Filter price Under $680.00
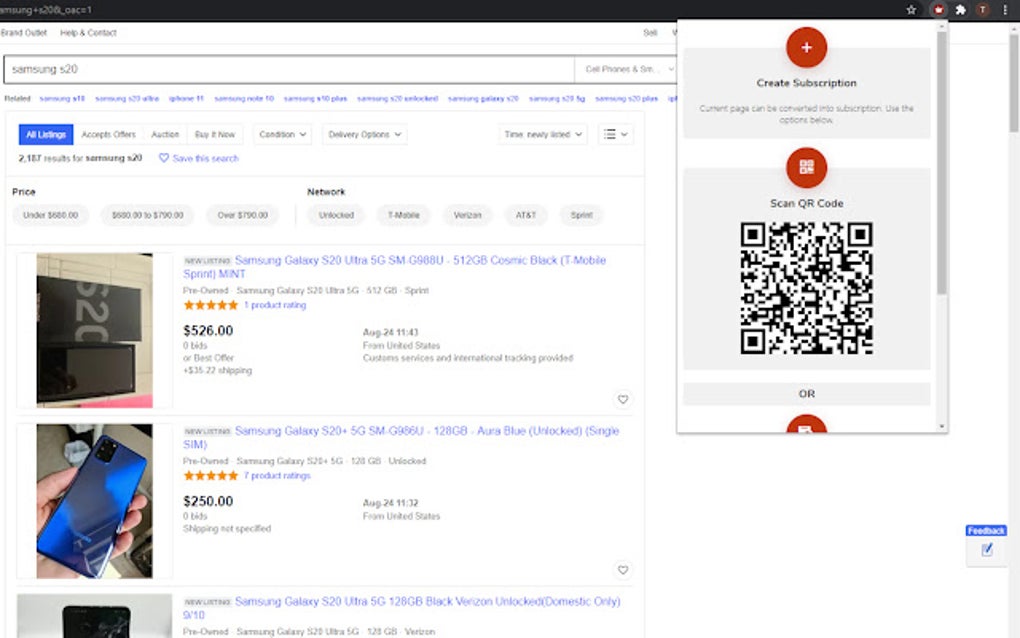 [x=51, y=215]
